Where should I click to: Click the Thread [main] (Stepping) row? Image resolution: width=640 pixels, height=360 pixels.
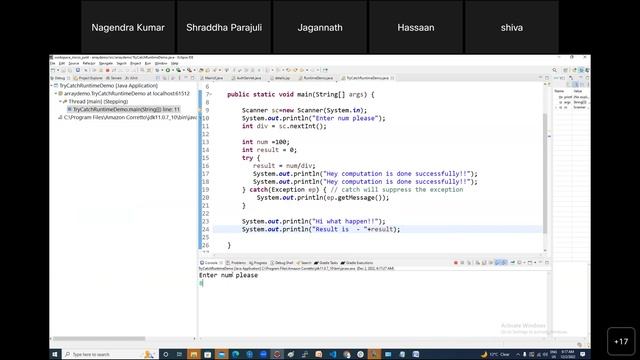pyautogui.click(x=96, y=101)
